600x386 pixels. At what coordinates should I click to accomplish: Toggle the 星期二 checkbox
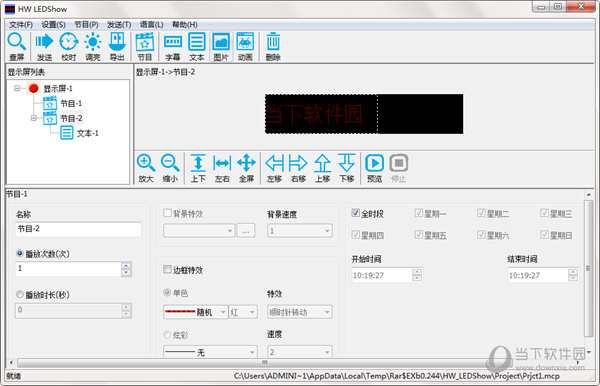click(x=481, y=213)
